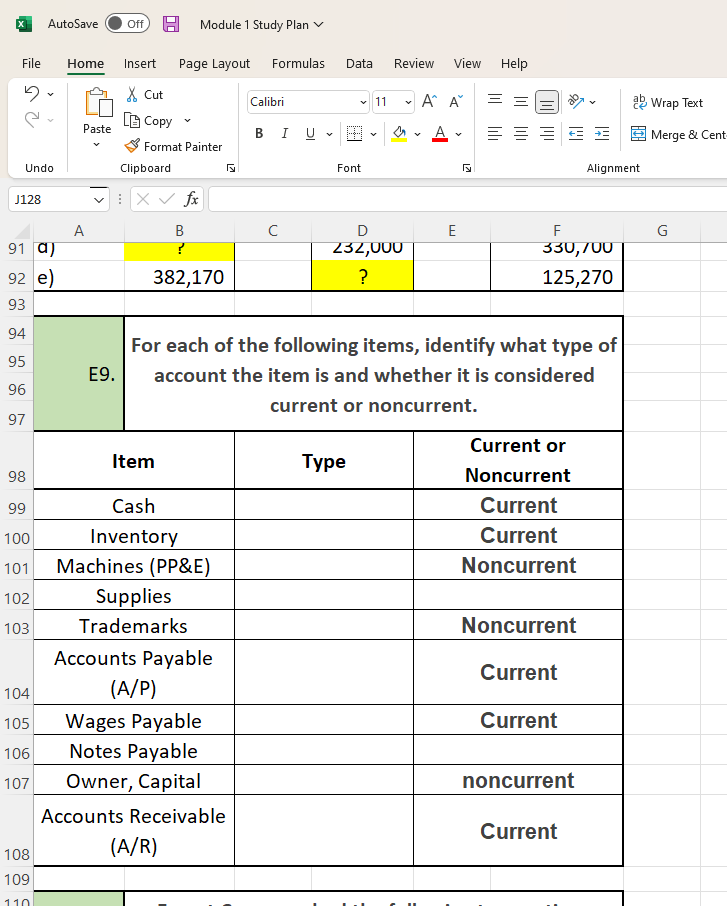Click the Decrease Indent icon
Screen dimensions: 727x906
pyautogui.click(x=576, y=134)
